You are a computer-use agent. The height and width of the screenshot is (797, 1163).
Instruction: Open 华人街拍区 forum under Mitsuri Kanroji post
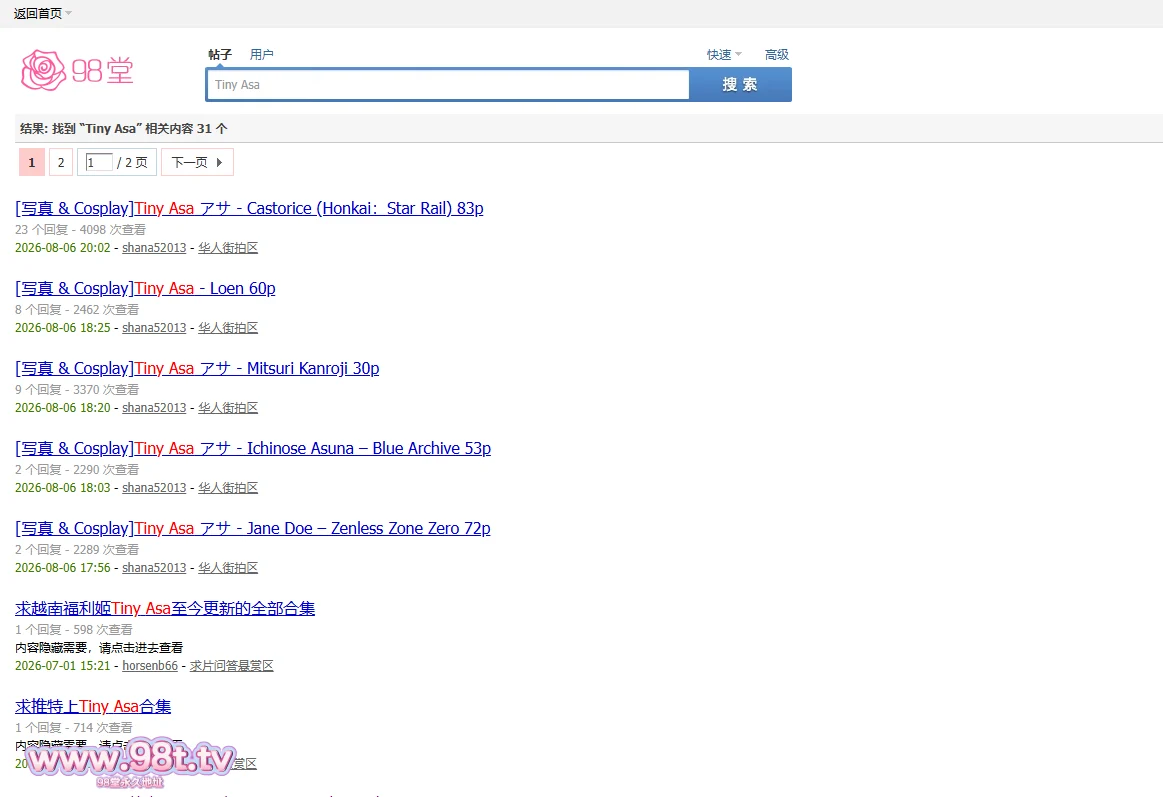(x=228, y=408)
